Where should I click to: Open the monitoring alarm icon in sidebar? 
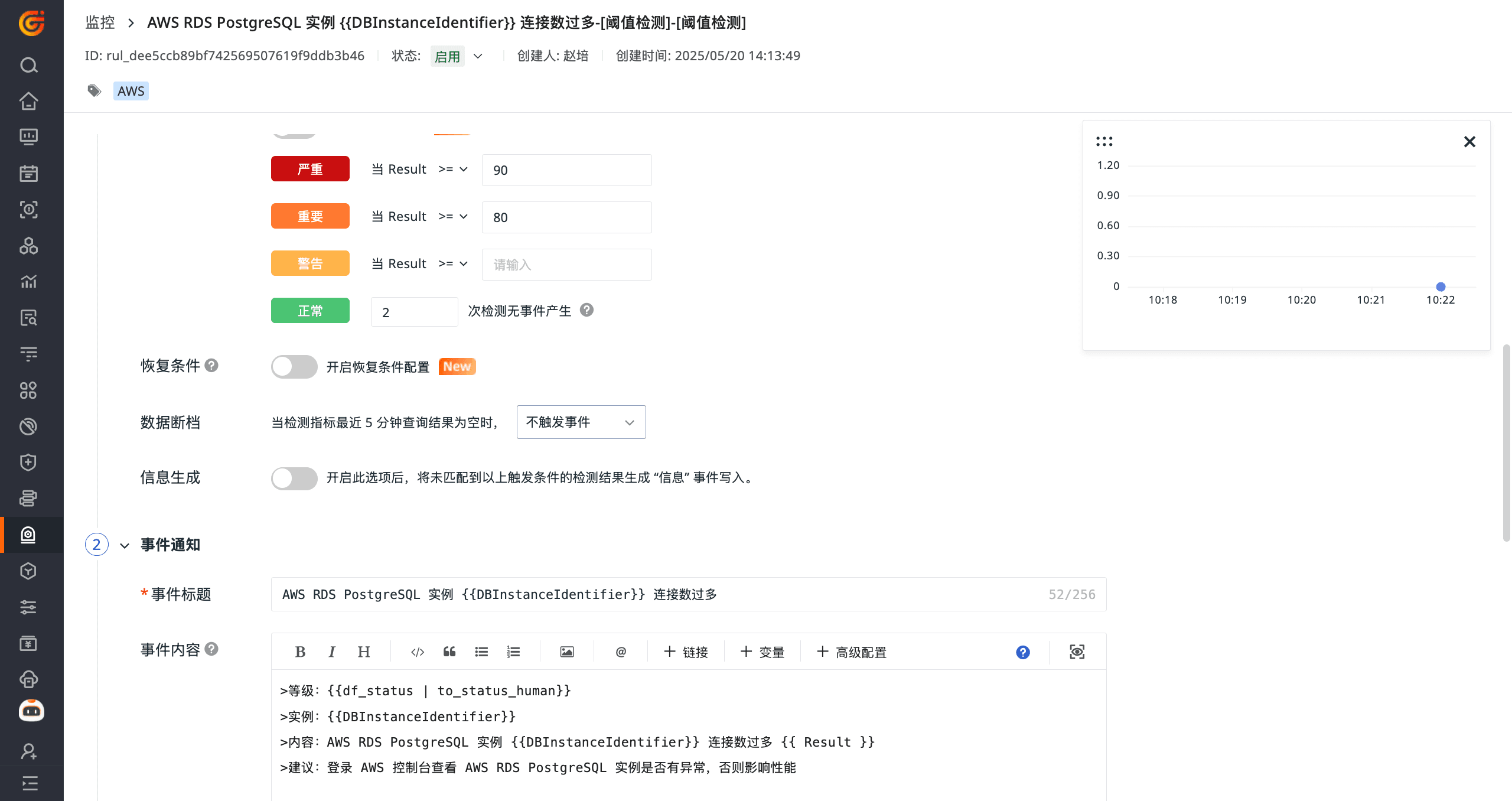[x=29, y=535]
